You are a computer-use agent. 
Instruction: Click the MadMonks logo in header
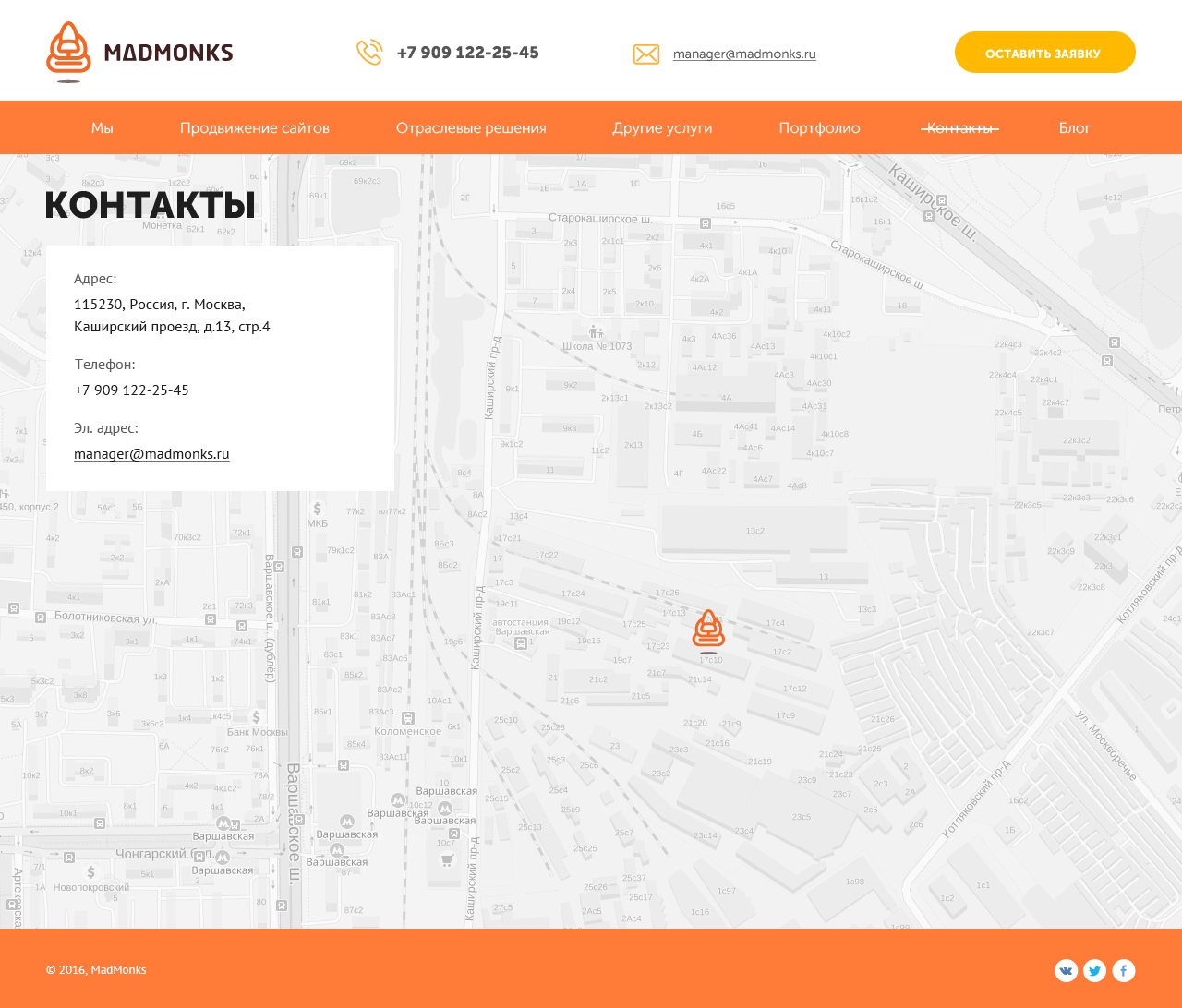[139, 52]
